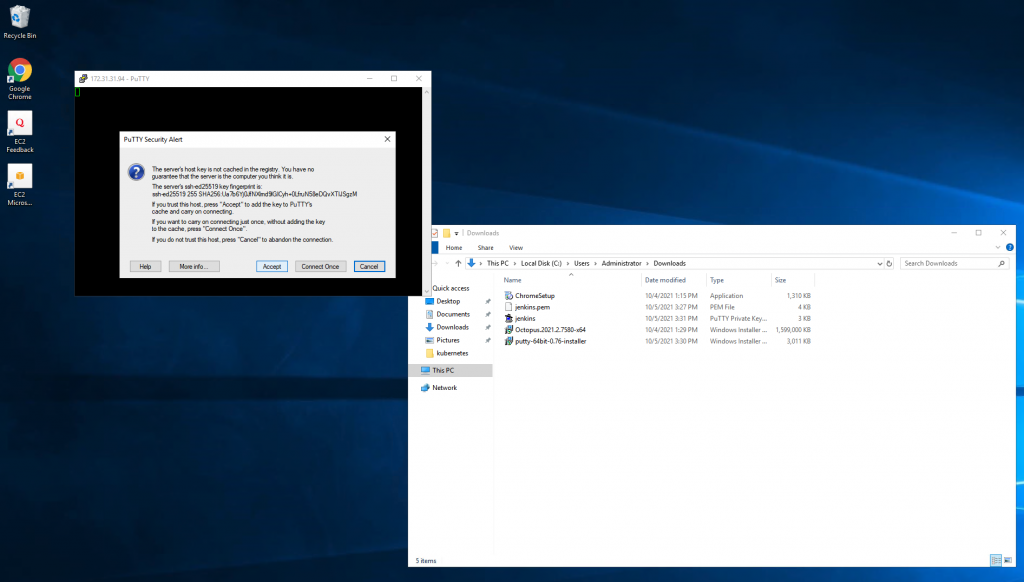The width and height of the screenshot is (1024, 582).
Task: Click the pin icon next to Documents
Action: pos(488,314)
